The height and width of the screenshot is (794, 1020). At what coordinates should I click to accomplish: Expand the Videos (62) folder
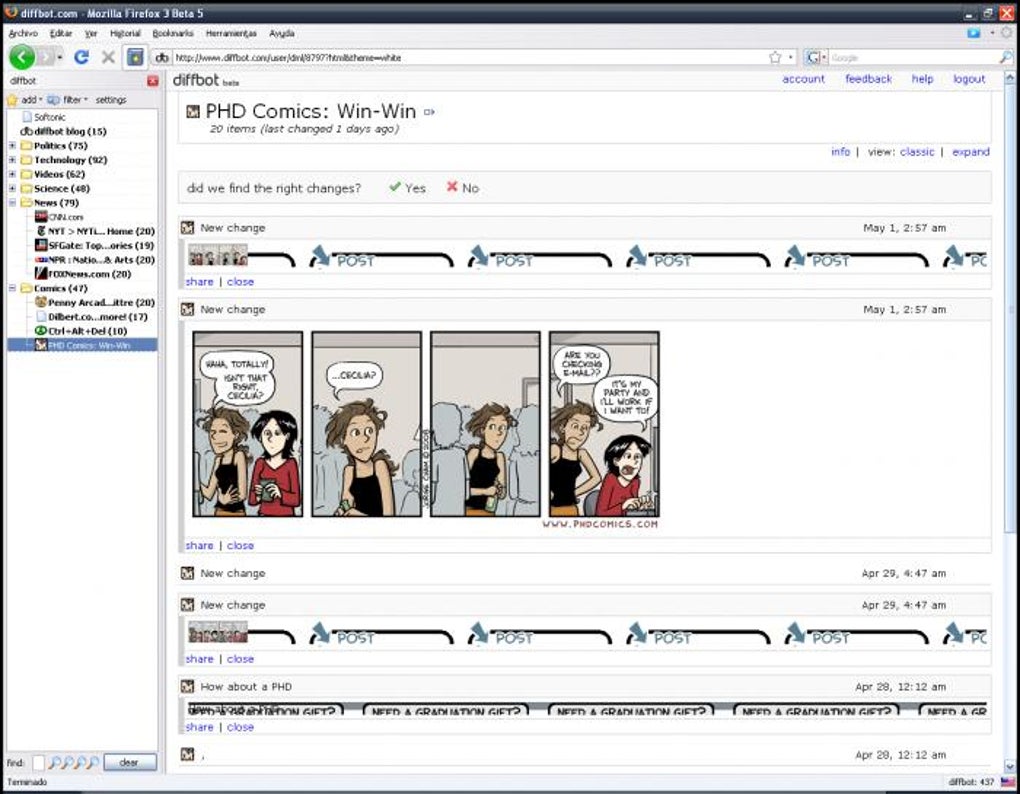point(12,174)
